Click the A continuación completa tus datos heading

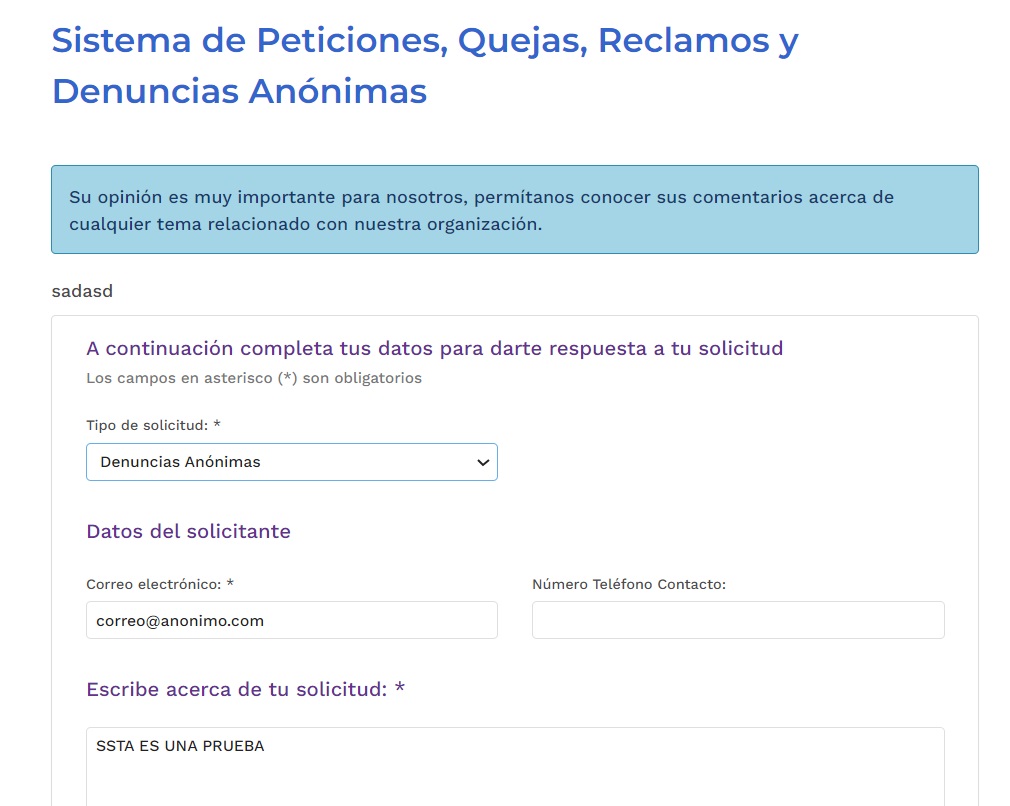434,348
